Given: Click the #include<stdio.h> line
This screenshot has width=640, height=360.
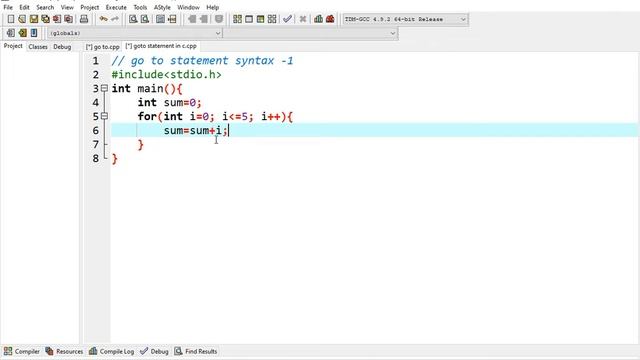Looking at the screenshot, I should pyautogui.click(x=167, y=75).
